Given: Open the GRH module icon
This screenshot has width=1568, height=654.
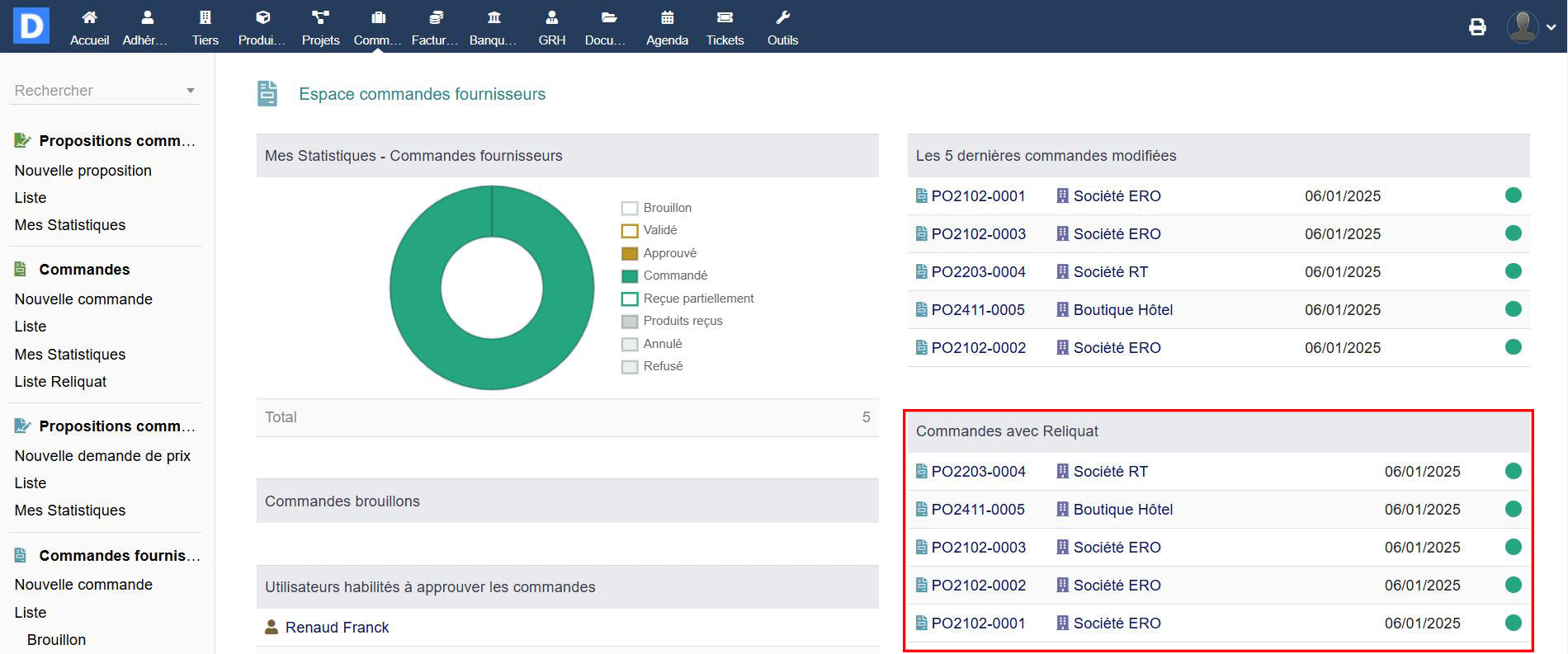Looking at the screenshot, I should click(551, 18).
